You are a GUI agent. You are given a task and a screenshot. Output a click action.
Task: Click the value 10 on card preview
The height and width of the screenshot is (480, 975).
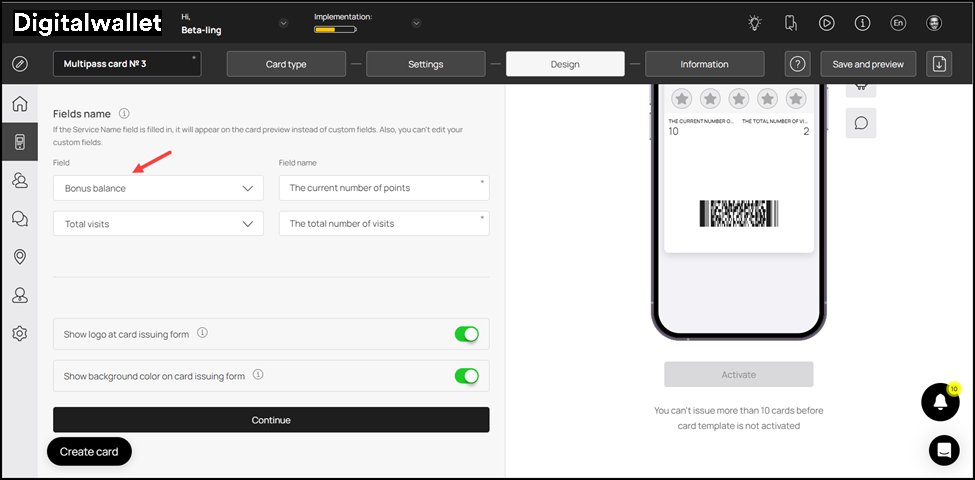pos(673,132)
